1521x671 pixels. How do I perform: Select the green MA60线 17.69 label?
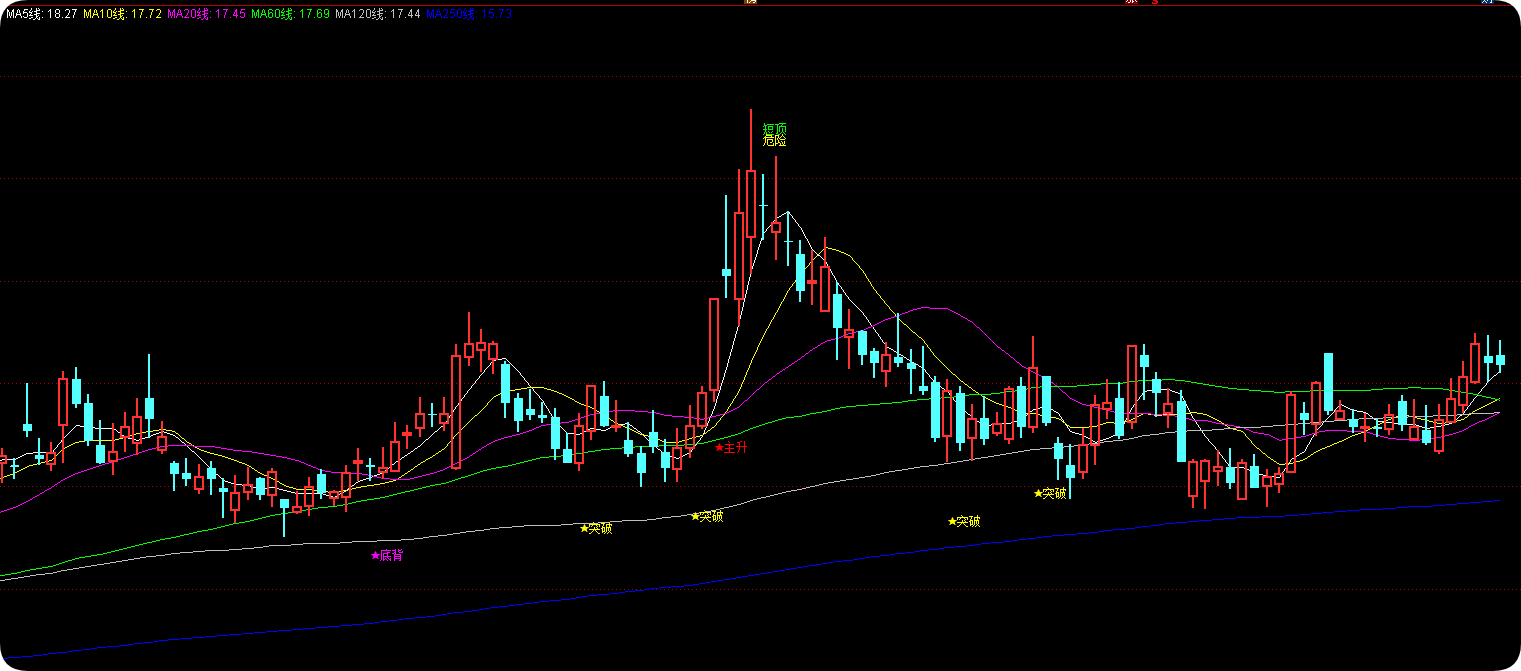click(x=291, y=14)
